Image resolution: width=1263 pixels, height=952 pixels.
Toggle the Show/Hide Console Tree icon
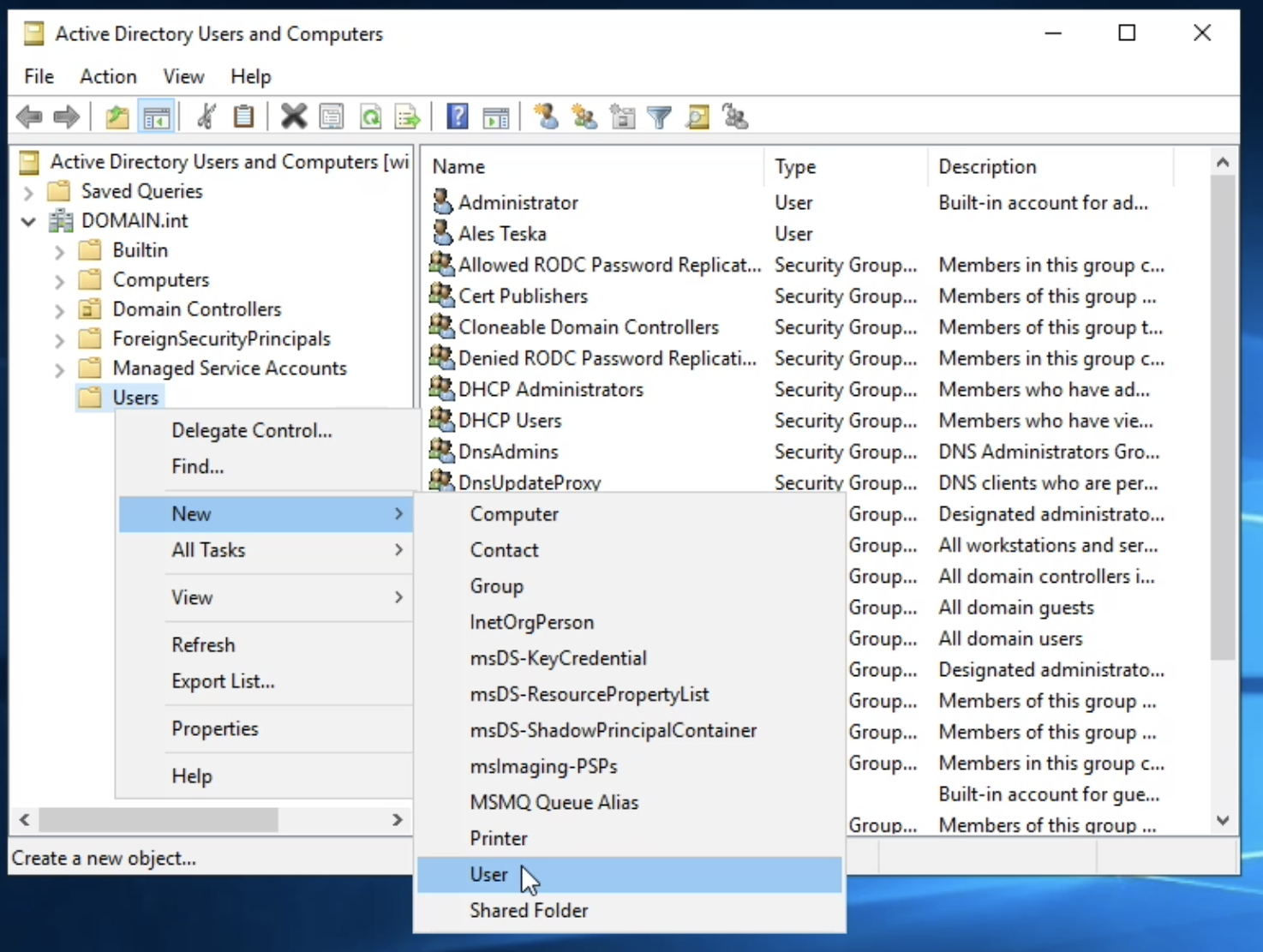[x=156, y=117]
